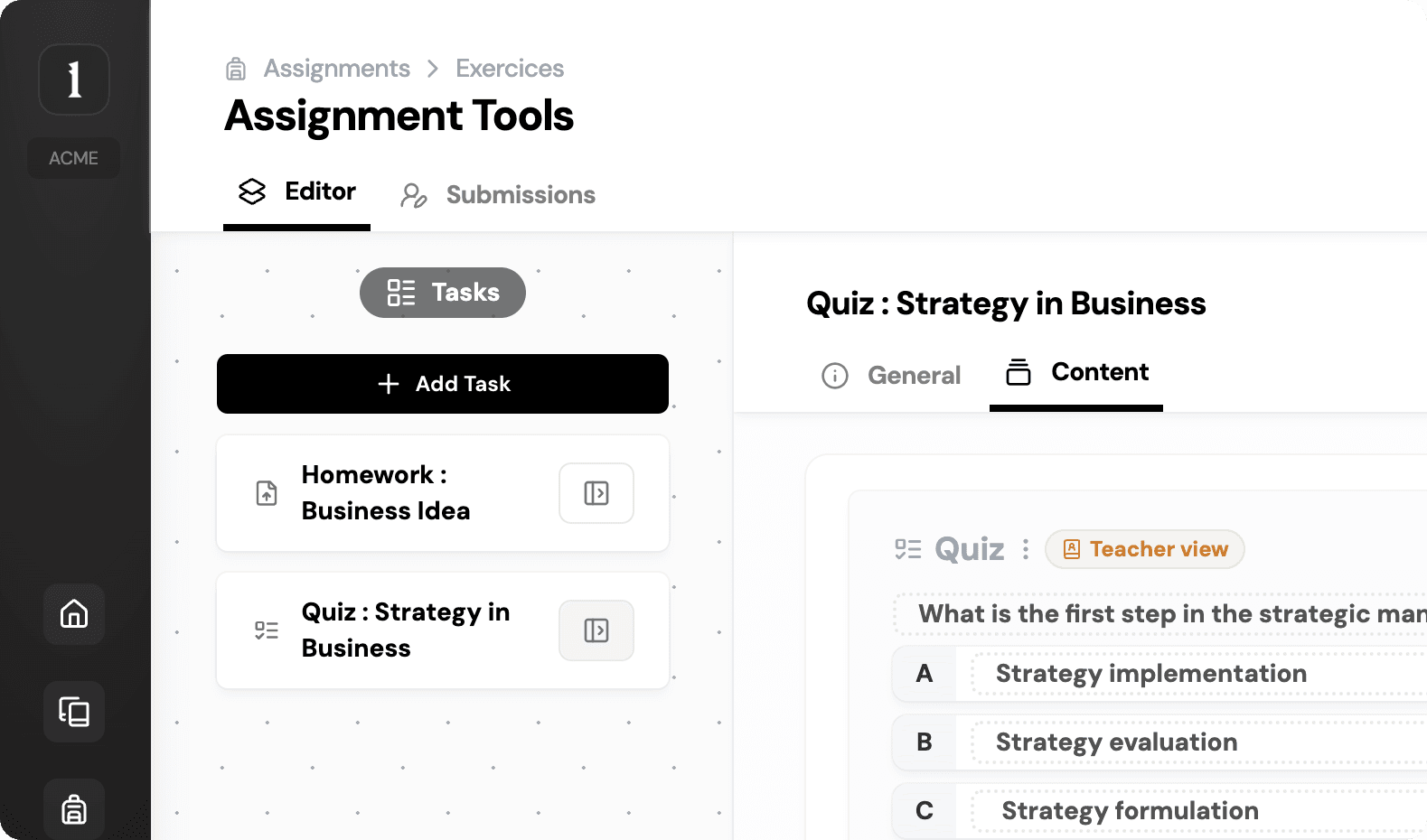The height and width of the screenshot is (840, 1427).
Task: Switch to the Editor tab
Action: [x=297, y=192]
